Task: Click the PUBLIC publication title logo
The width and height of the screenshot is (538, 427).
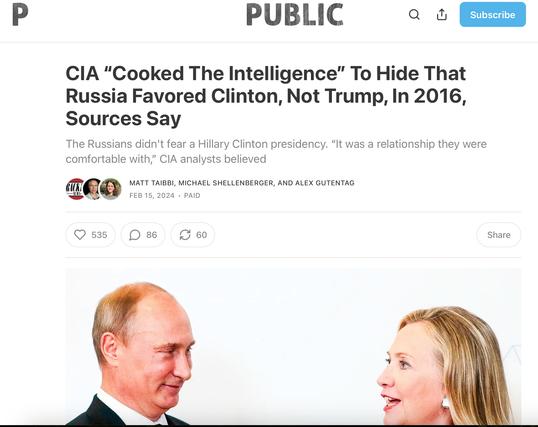Action: [295, 14]
